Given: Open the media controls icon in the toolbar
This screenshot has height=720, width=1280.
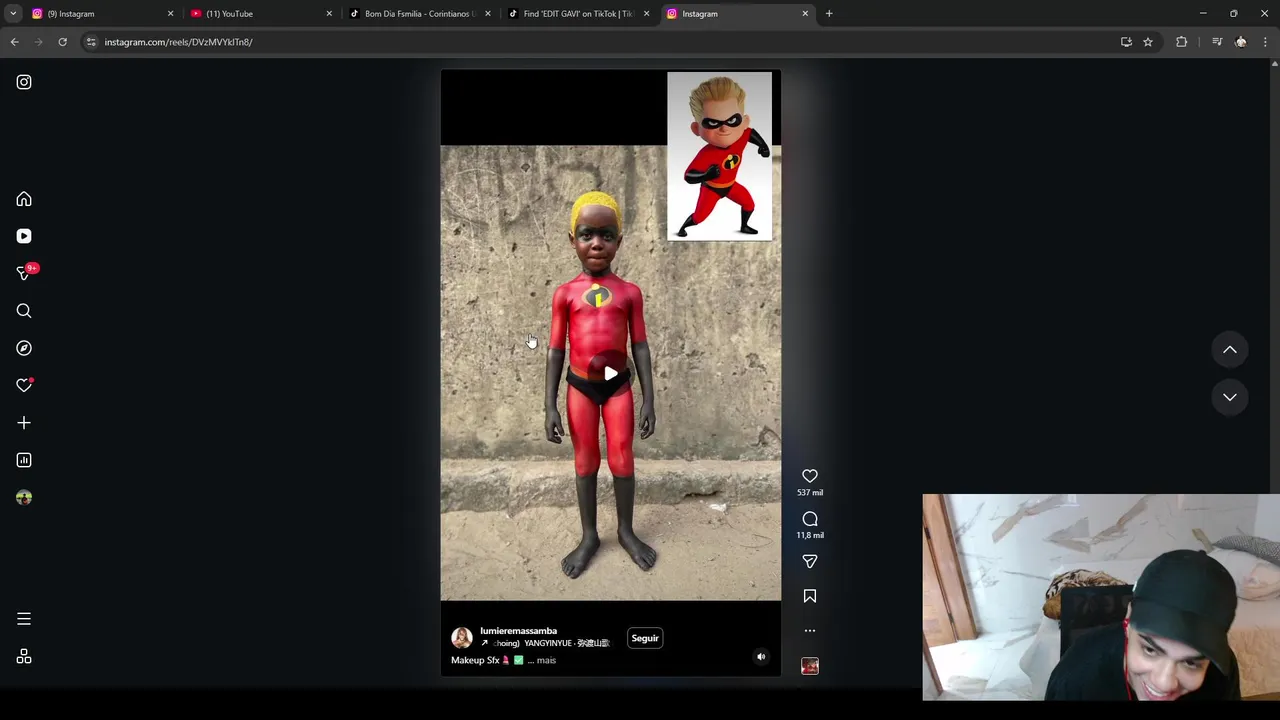Looking at the screenshot, I should [1217, 42].
